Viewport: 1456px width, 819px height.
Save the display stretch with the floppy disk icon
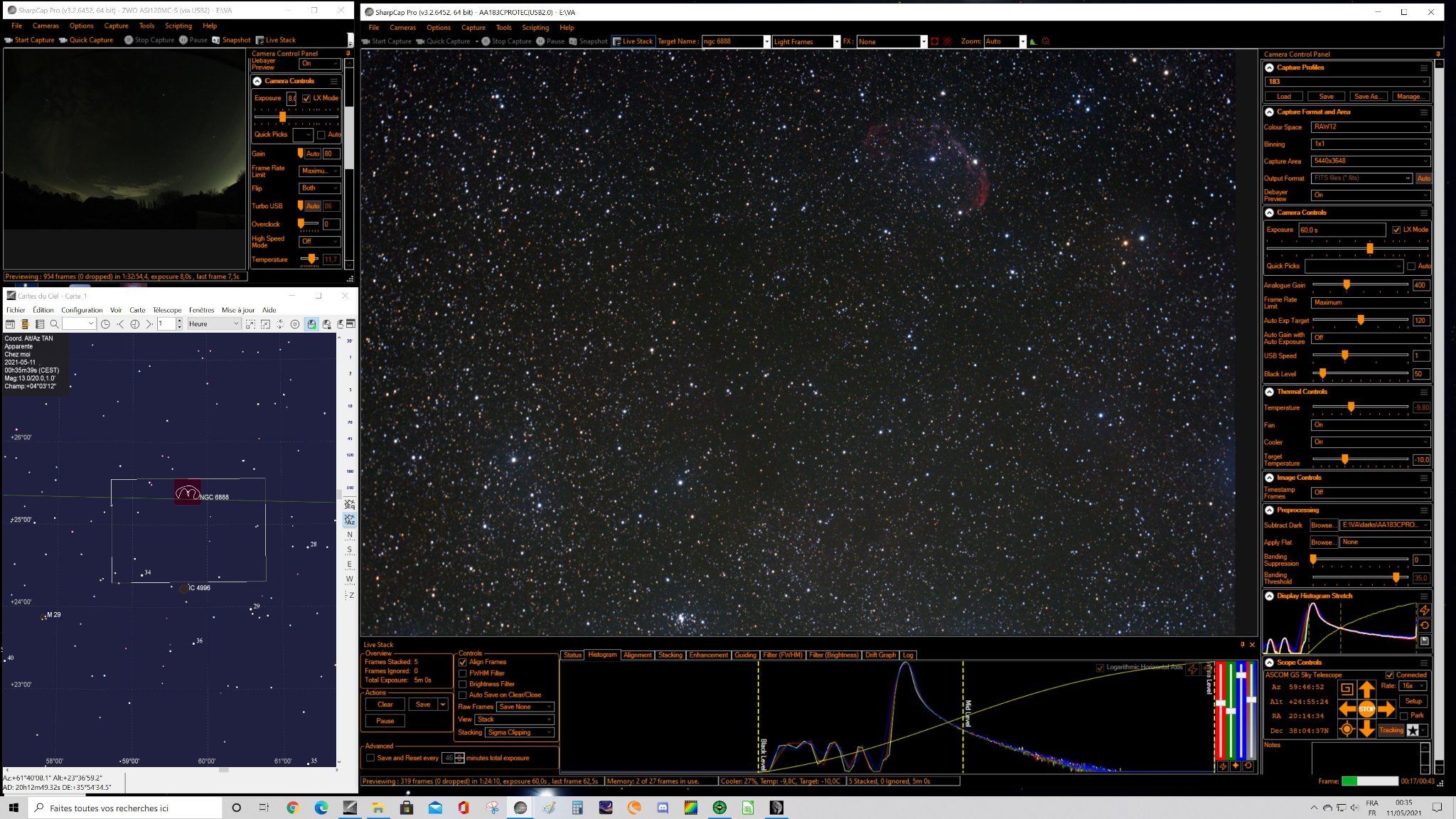[1425, 641]
